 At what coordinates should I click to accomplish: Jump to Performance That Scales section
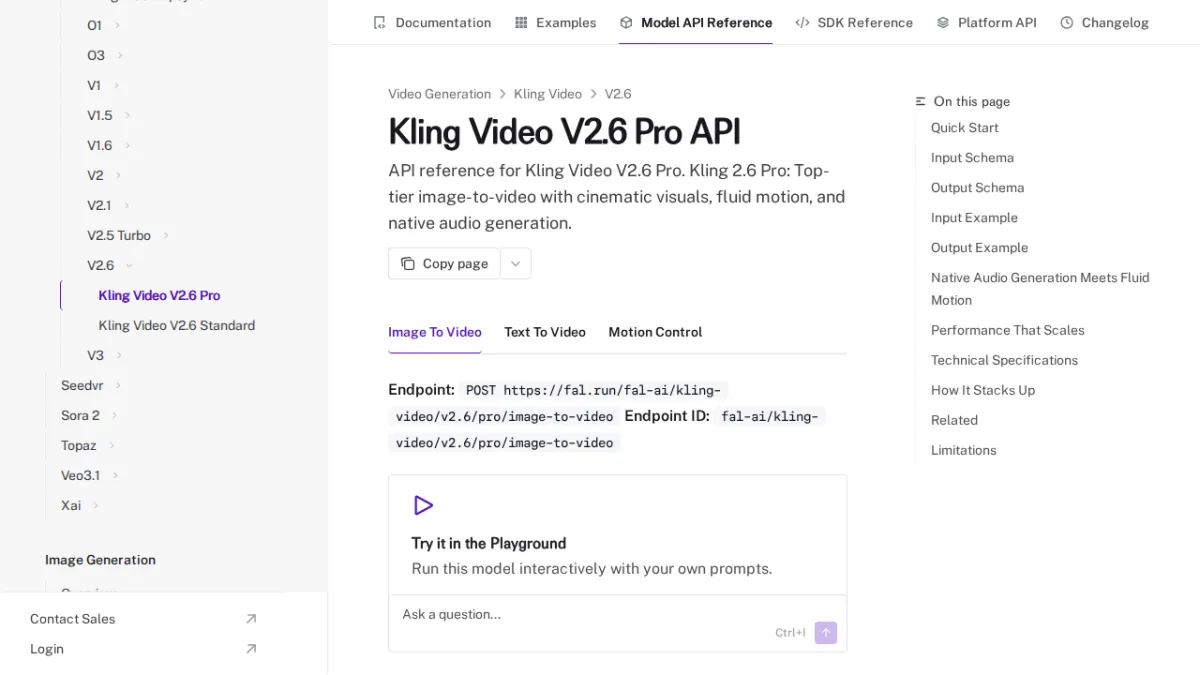click(1007, 330)
